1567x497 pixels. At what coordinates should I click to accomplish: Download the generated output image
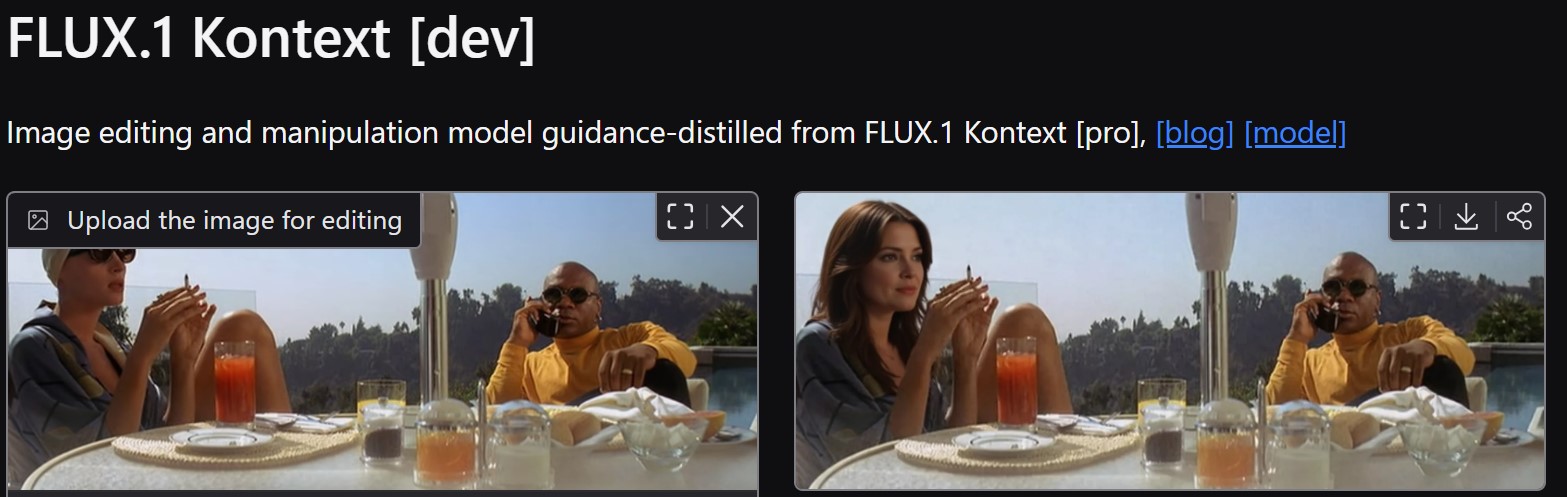pyautogui.click(x=1466, y=217)
